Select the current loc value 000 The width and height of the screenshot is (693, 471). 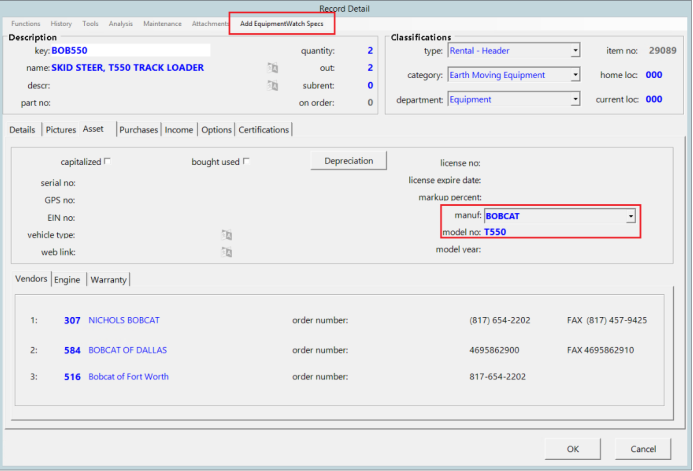(654, 99)
